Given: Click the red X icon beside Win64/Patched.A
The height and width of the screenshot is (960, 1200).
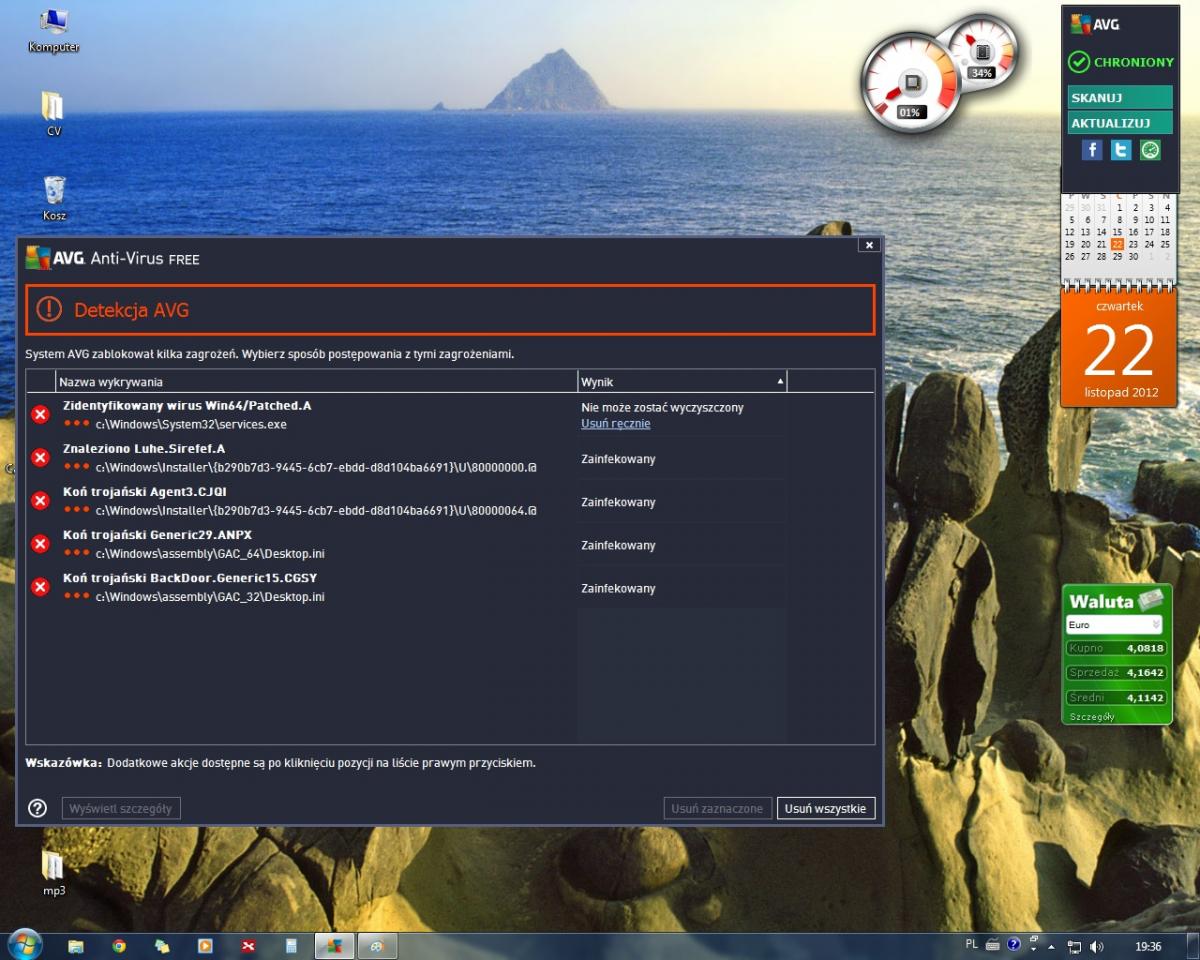Looking at the screenshot, I should point(40,414).
